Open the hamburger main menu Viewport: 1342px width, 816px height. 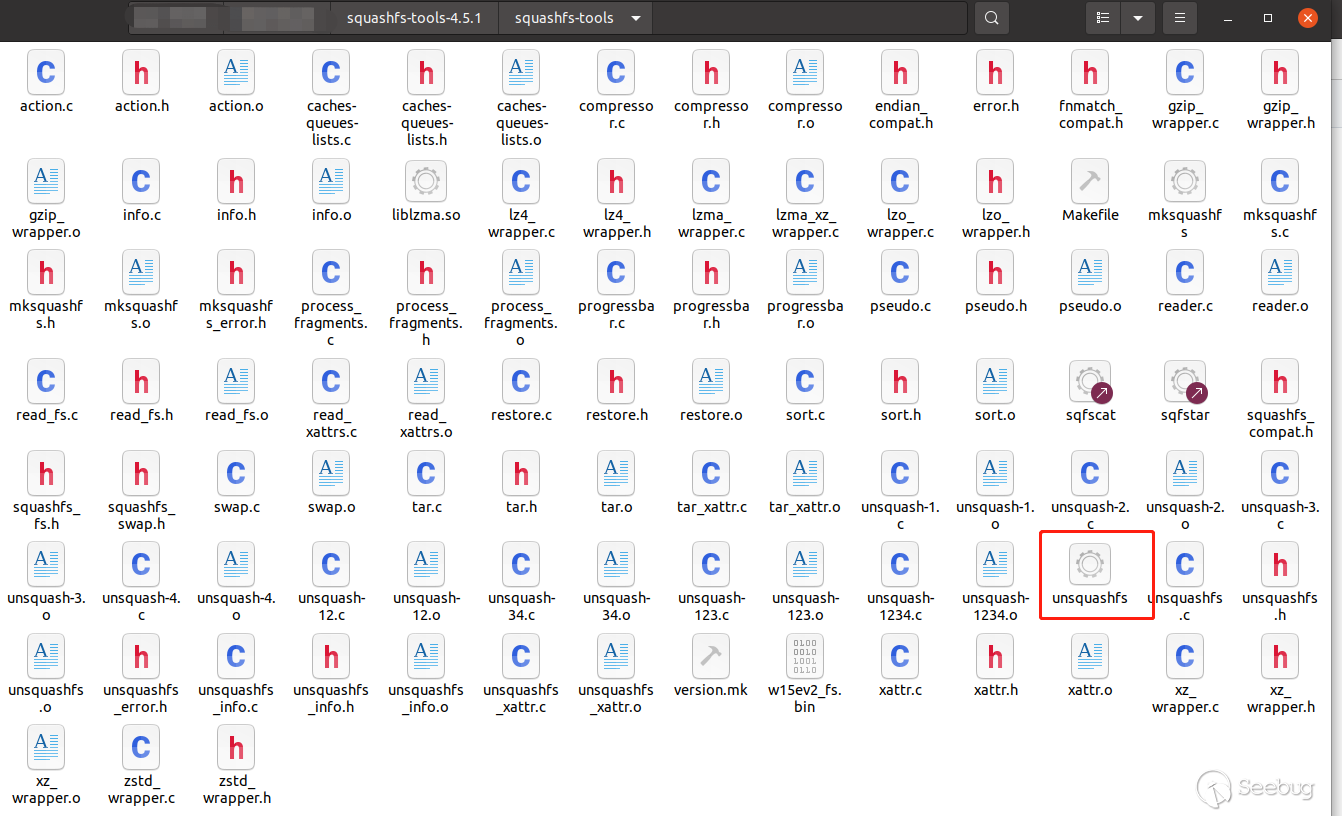point(1181,18)
